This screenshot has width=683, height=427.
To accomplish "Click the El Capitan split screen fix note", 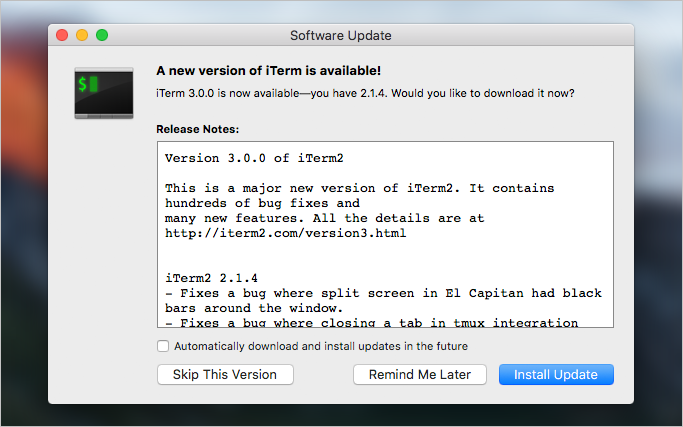I will (x=383, y=301).
